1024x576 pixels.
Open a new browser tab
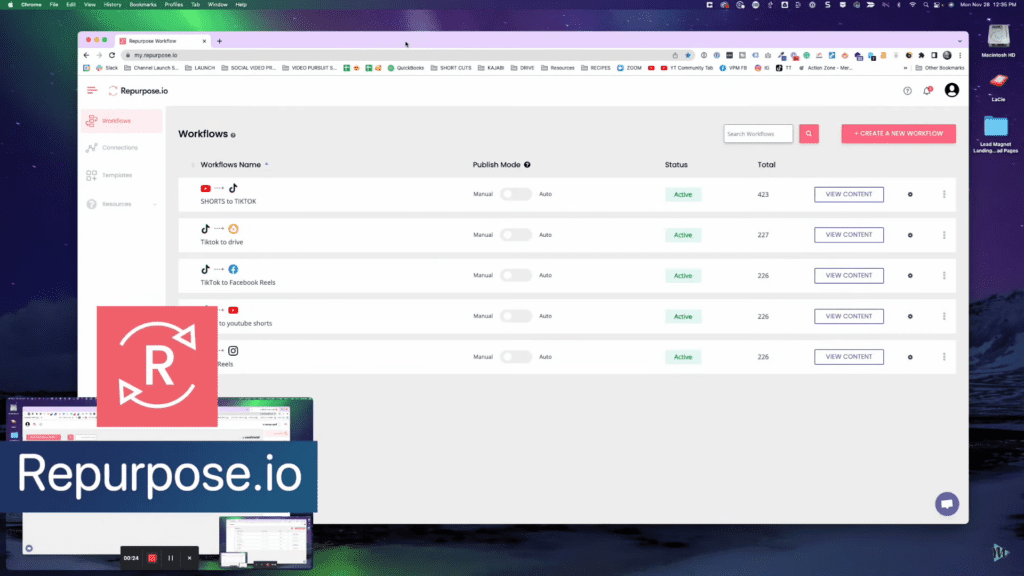pos(219,41)
